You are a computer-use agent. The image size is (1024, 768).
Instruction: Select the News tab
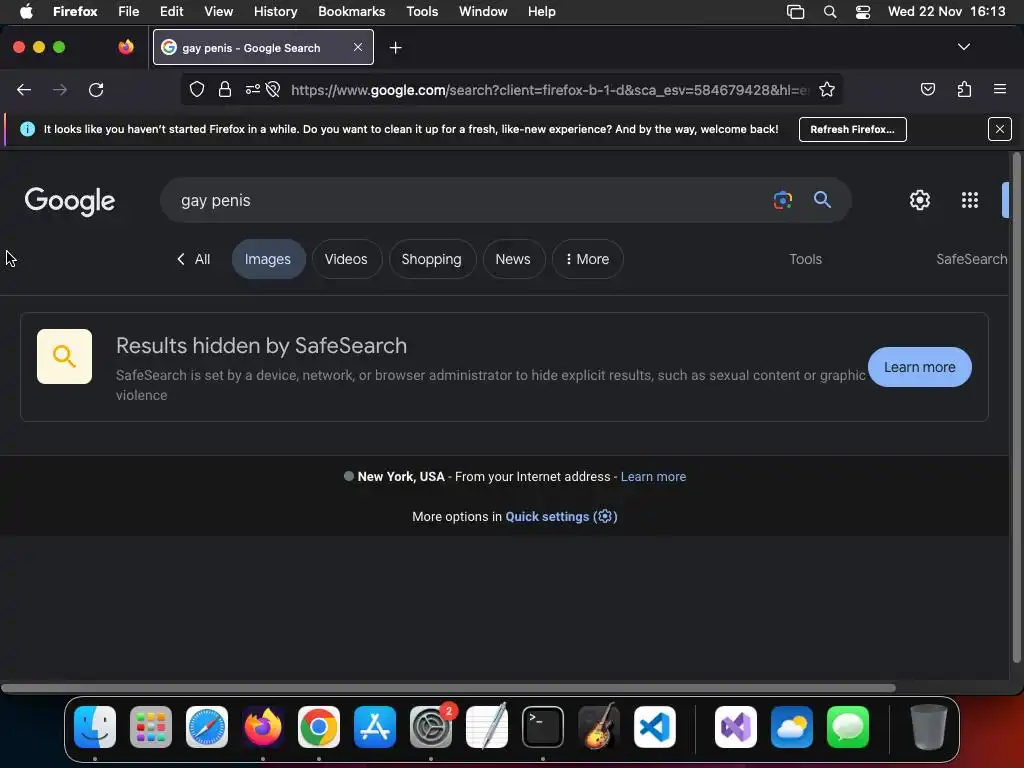513,259
